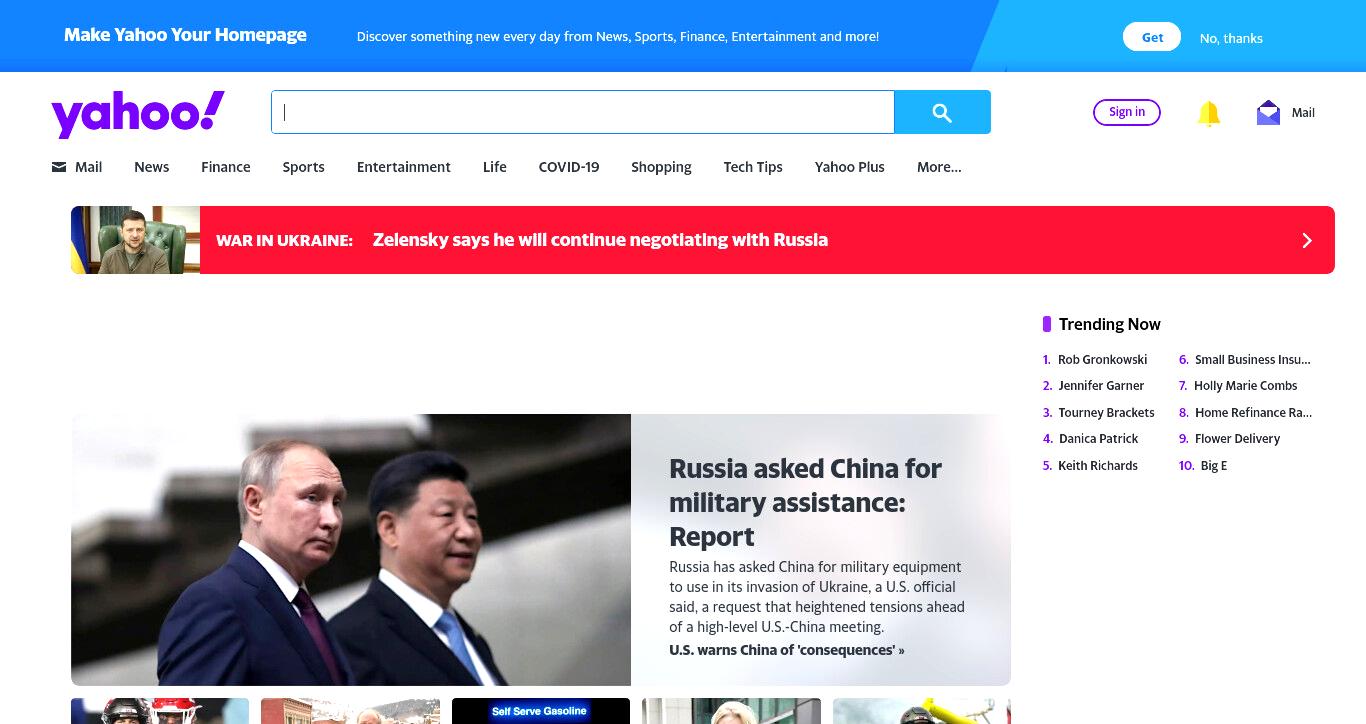
Task: Click the Get button in homepage banner
Action: [x=1152, y=37]
